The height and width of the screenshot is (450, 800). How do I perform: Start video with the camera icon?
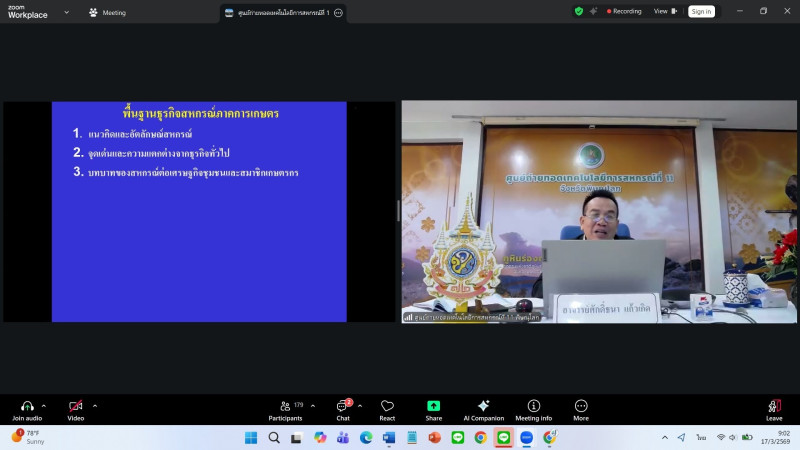(75, 406)
